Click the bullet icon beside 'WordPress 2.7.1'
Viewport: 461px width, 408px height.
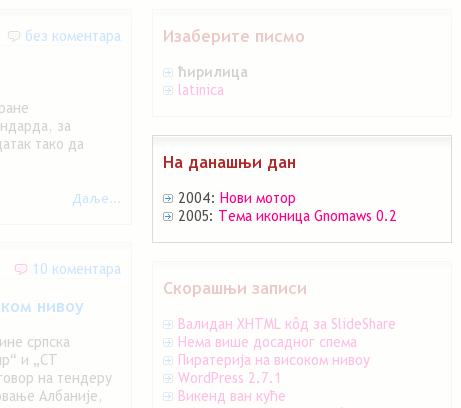point(168,378)
